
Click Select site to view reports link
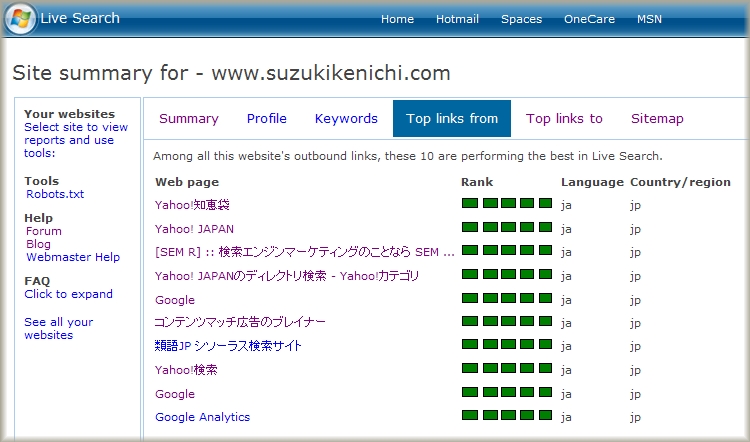tap(76, 140)
